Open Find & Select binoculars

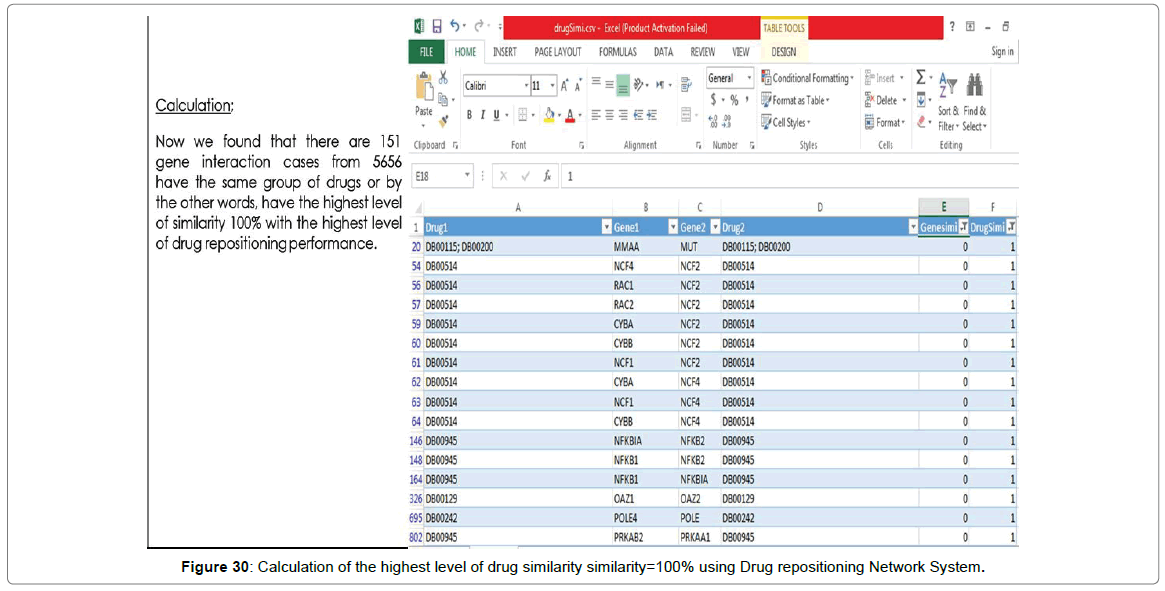(x=974, y=85)
